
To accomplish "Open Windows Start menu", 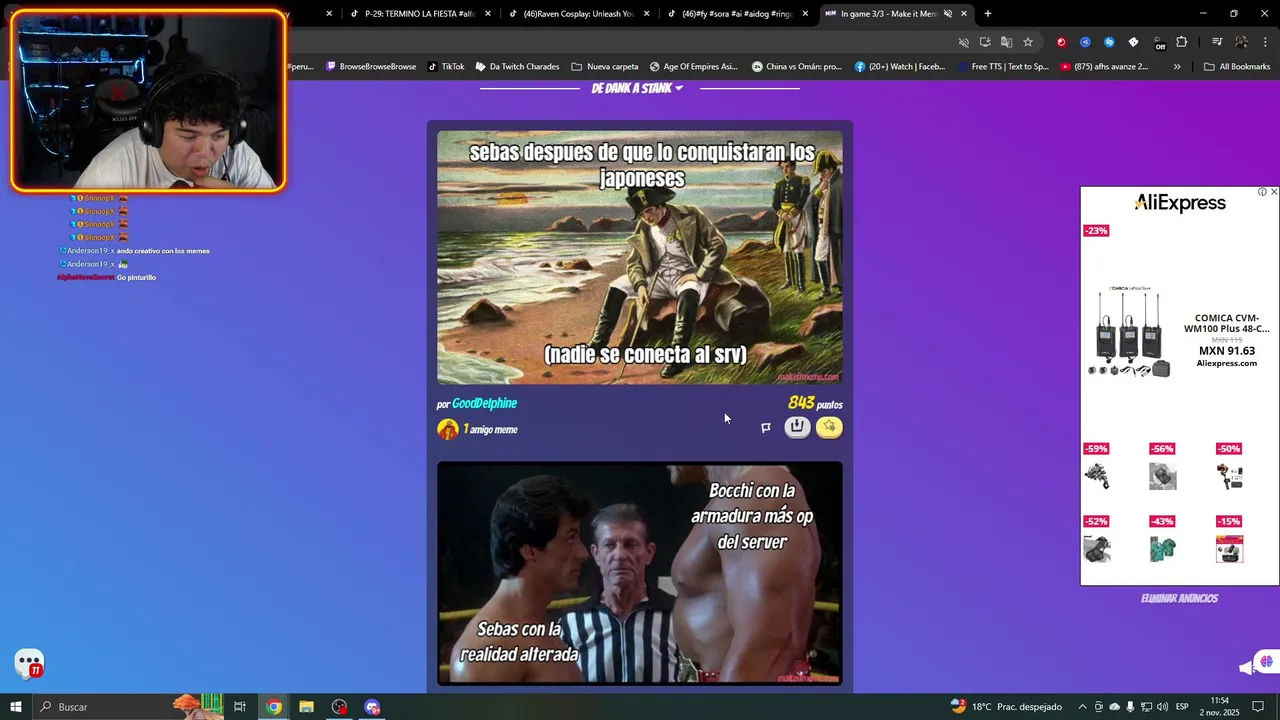I will click(x=16, y=707).
